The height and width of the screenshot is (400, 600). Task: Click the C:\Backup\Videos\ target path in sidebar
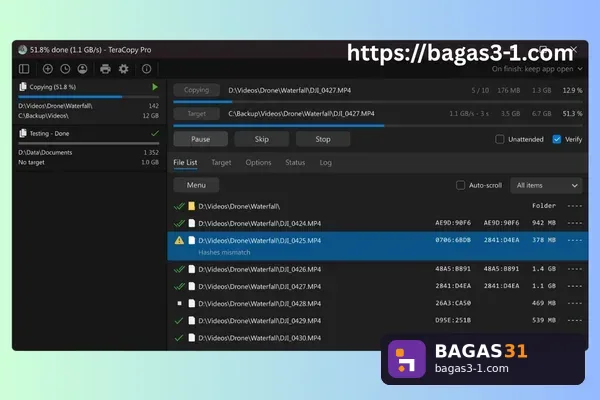[43, 116]
